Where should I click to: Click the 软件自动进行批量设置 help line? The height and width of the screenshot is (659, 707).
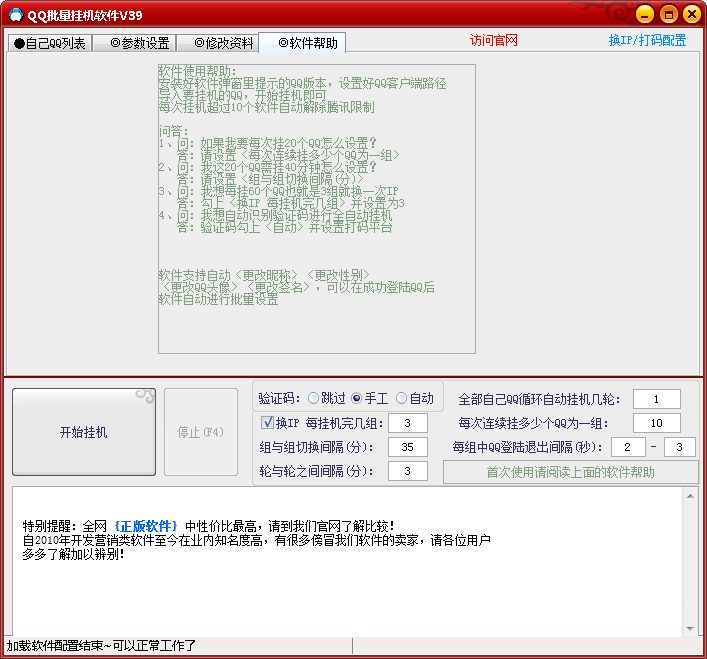pos(218,299)
